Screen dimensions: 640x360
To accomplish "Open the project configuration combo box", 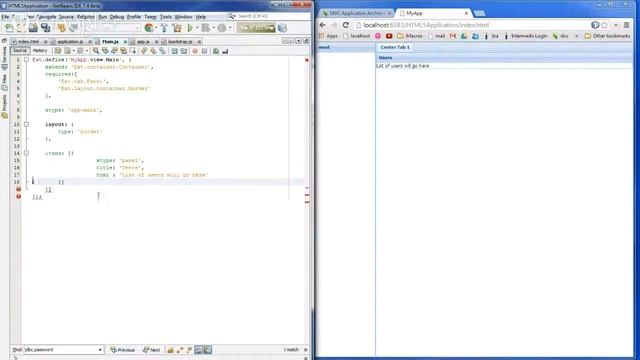I will pyautogui.click(x=111, y=28).
